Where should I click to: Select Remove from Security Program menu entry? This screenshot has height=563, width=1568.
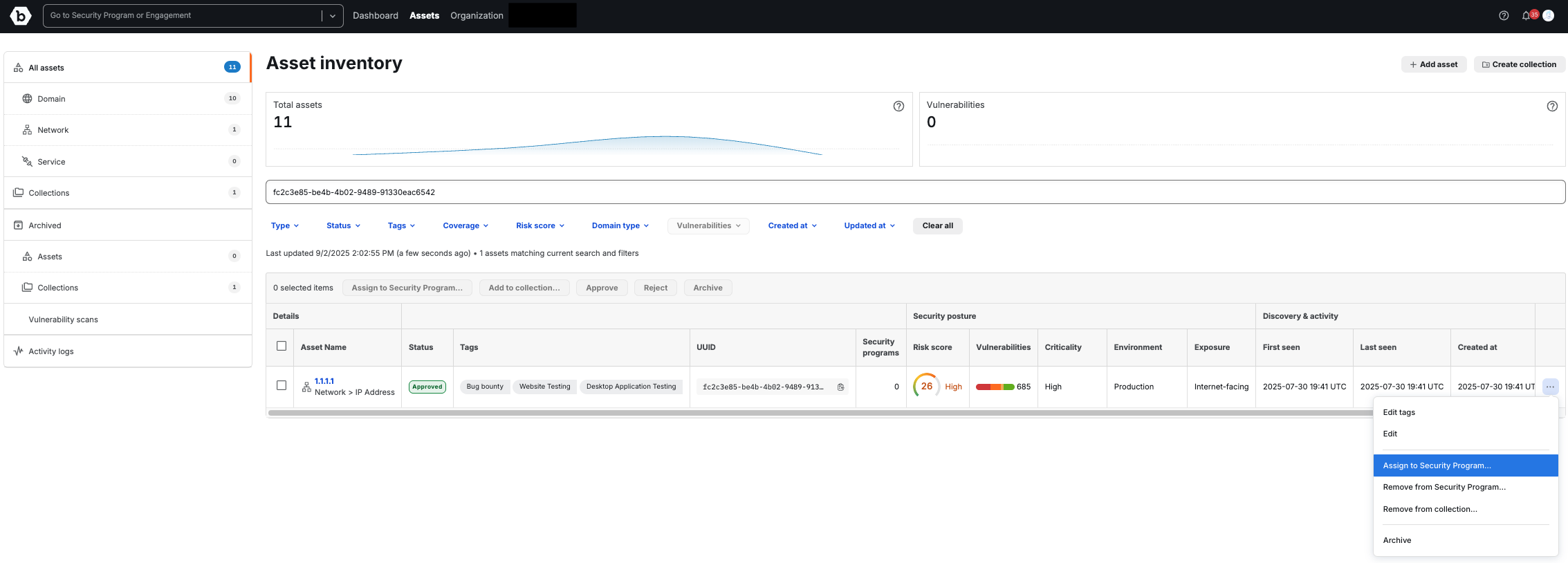[x=1466, y=487]
